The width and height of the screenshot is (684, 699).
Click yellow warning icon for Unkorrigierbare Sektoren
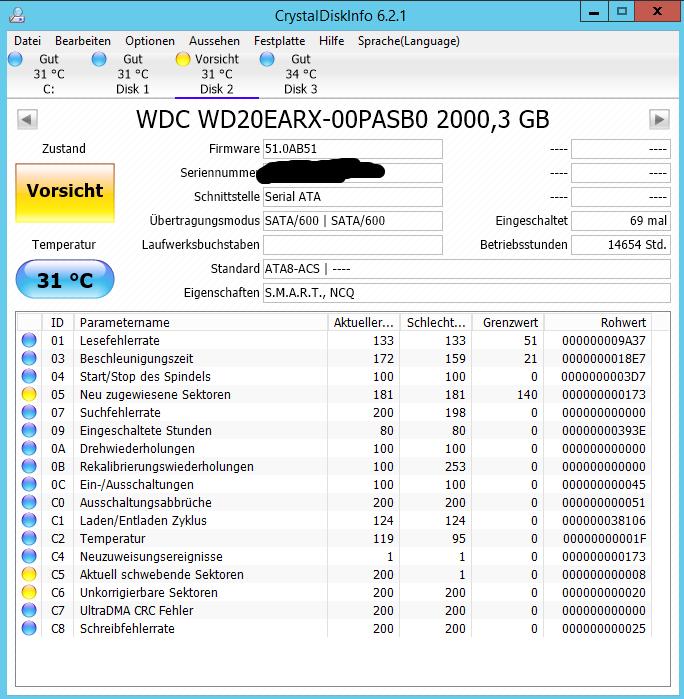29,592
